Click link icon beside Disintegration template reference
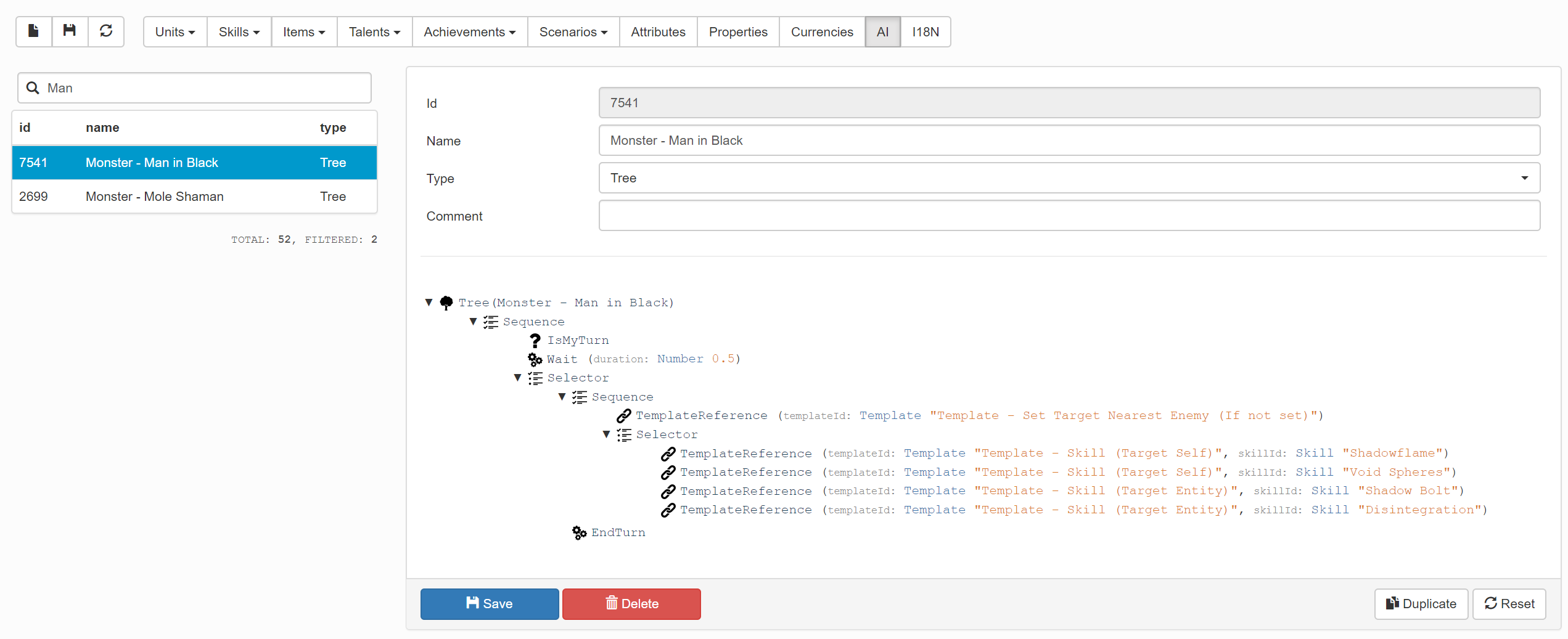Screen dimensions: 1568x639 pos(668,510)
